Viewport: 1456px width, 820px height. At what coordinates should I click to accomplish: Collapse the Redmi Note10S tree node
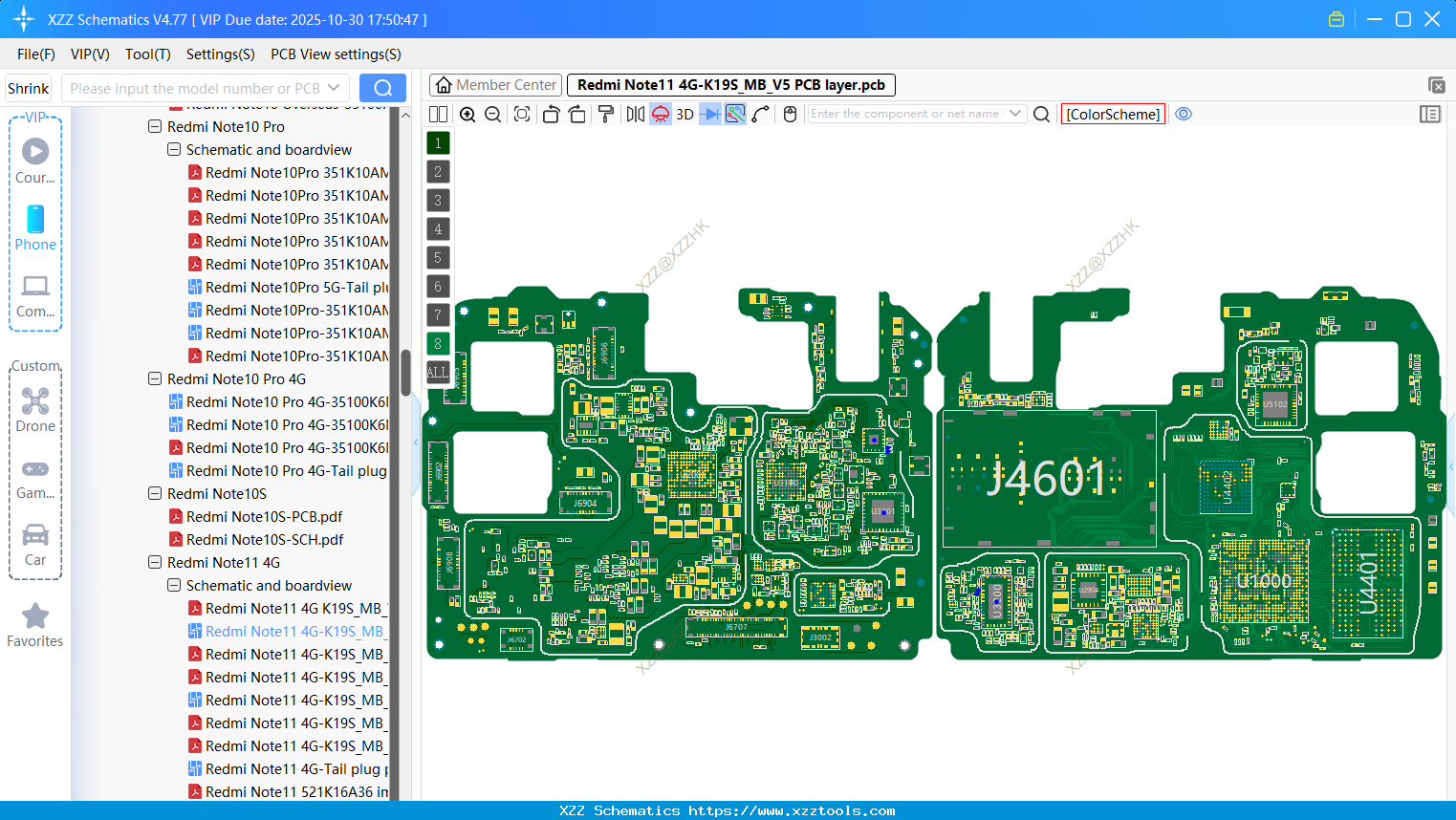[x=155, y=493]
